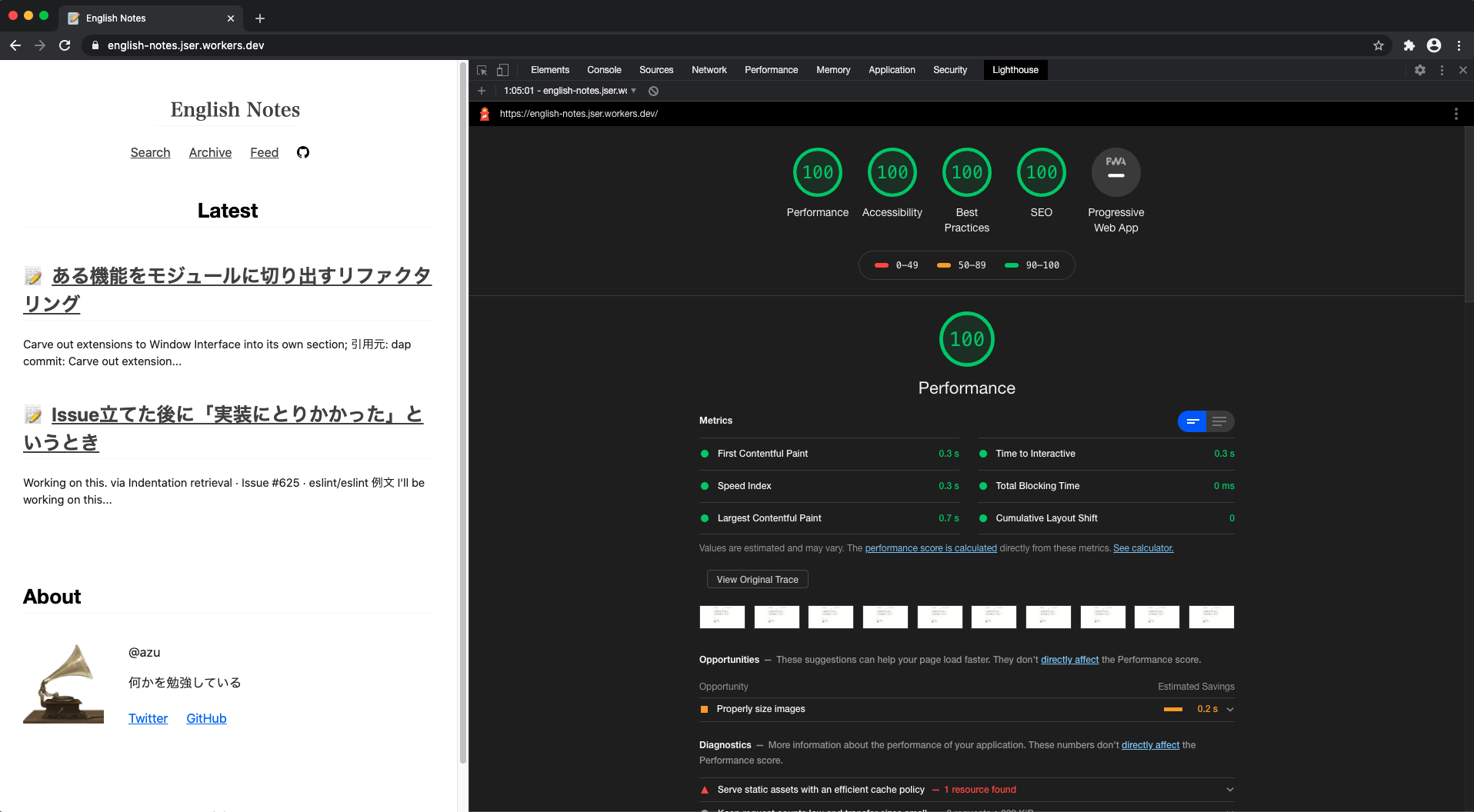Image resolution: width=1474 pixels, height=812 pixels.
Task: Open the Performance DevTools tab
Action: tap(772, 70)
